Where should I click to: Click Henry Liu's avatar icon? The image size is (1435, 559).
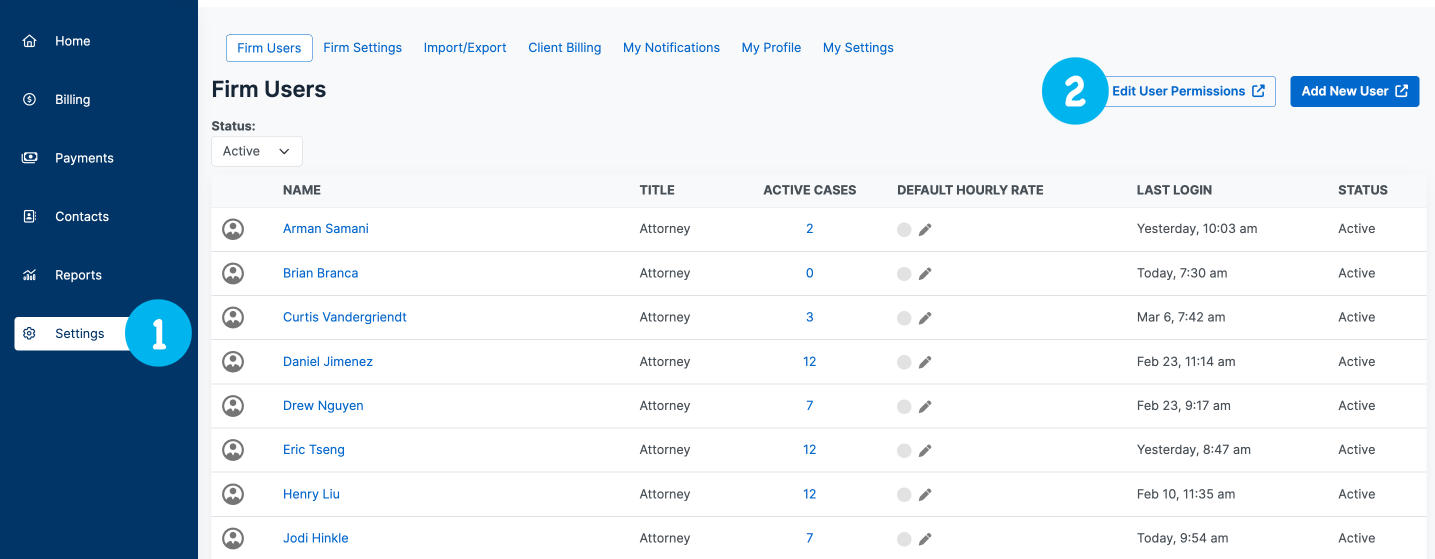[x=233, y=494]
